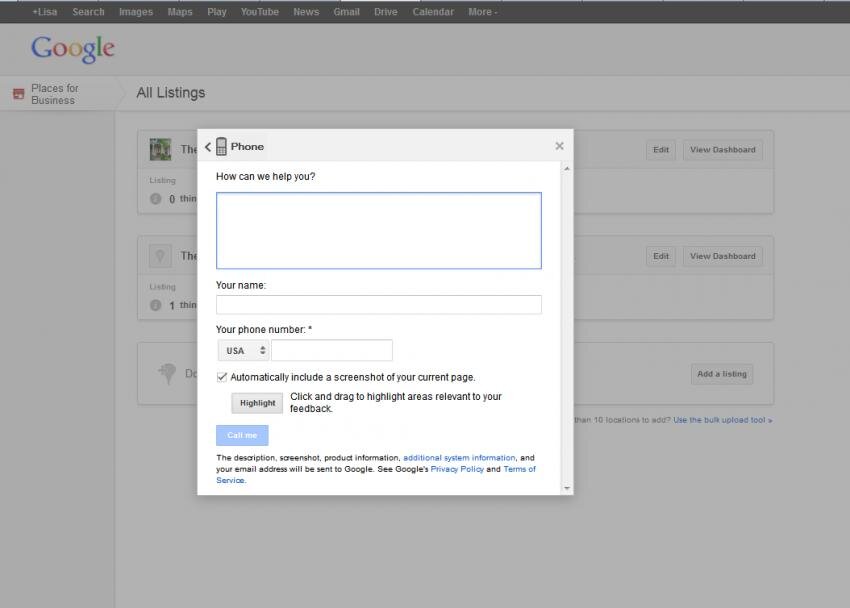This screenshot has height=608, width=850.
Task: Click View Dashboard on the second listing
Action: (x=723, y=256)
